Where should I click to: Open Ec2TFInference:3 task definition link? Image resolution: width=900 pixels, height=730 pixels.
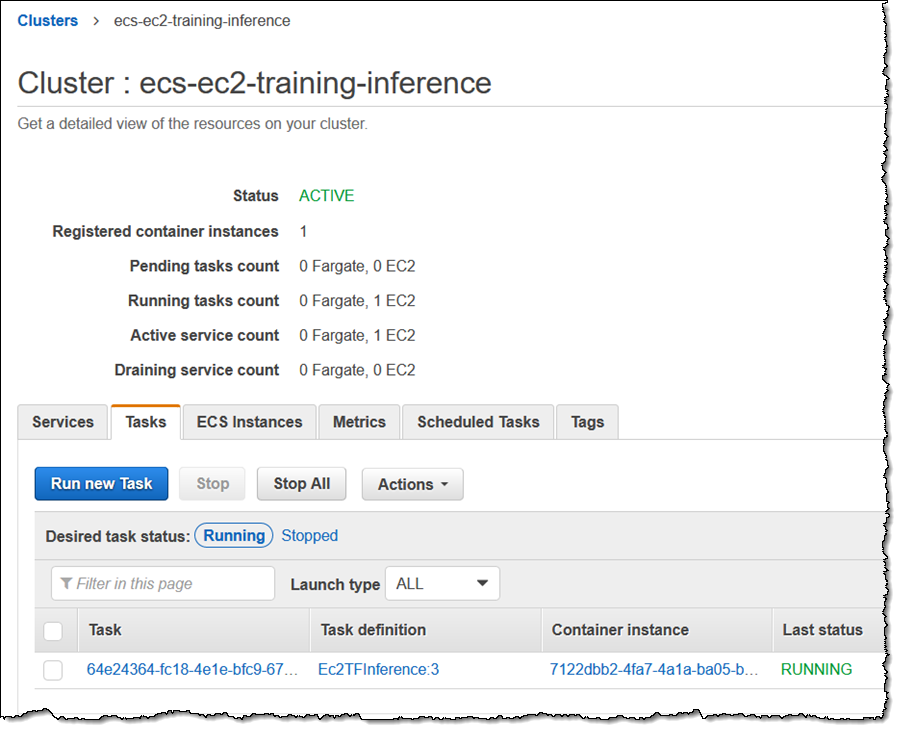[x=378, y=670]
